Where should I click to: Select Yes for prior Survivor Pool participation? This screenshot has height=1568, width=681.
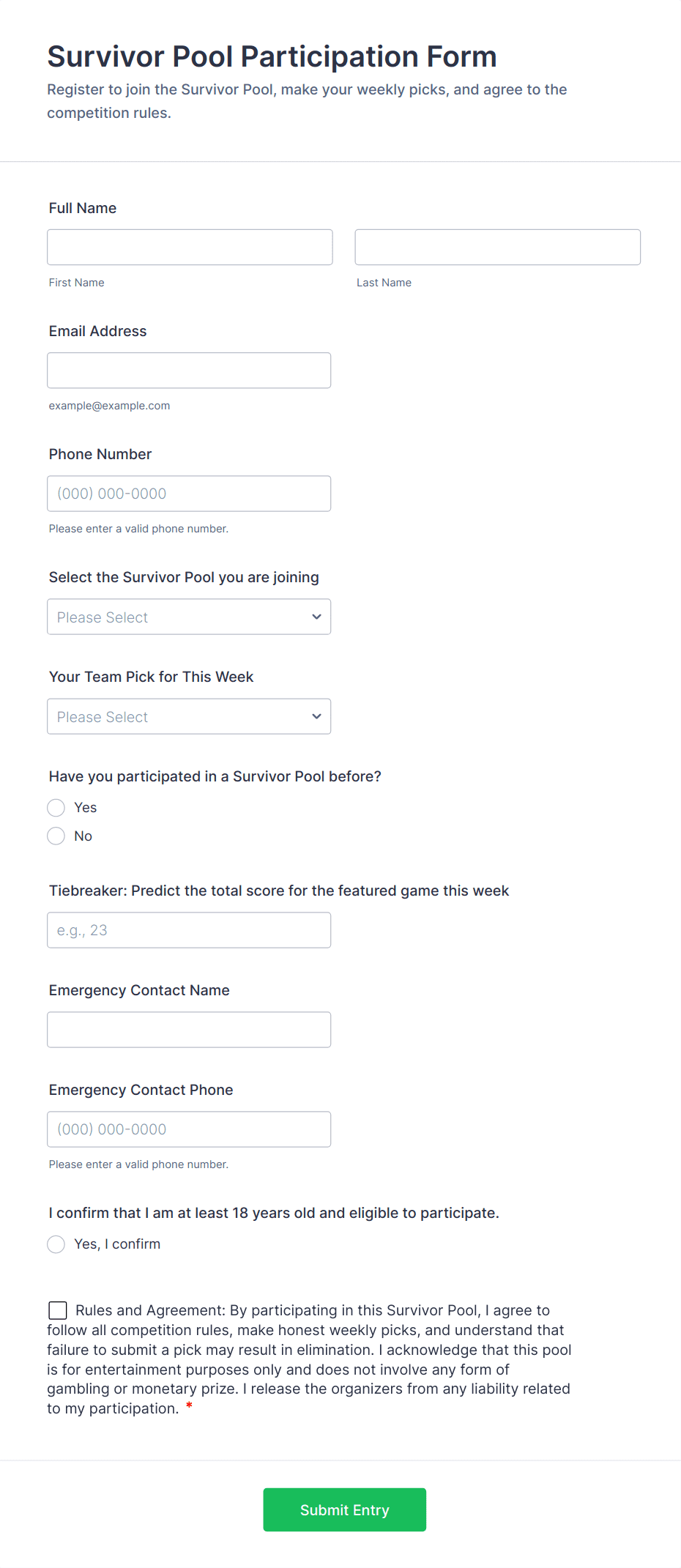click(x=56, y=808)
